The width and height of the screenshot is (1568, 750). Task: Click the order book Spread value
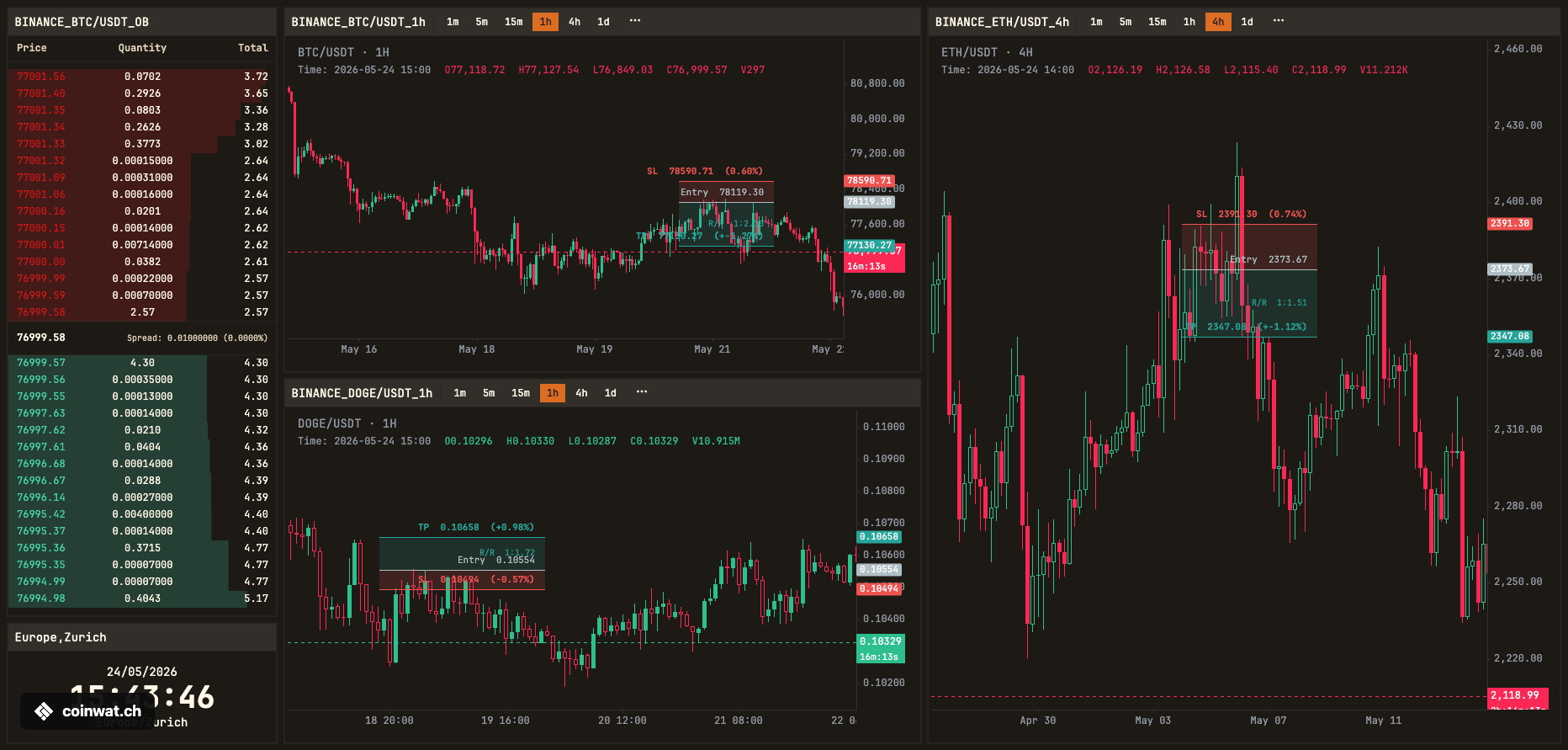197,338
